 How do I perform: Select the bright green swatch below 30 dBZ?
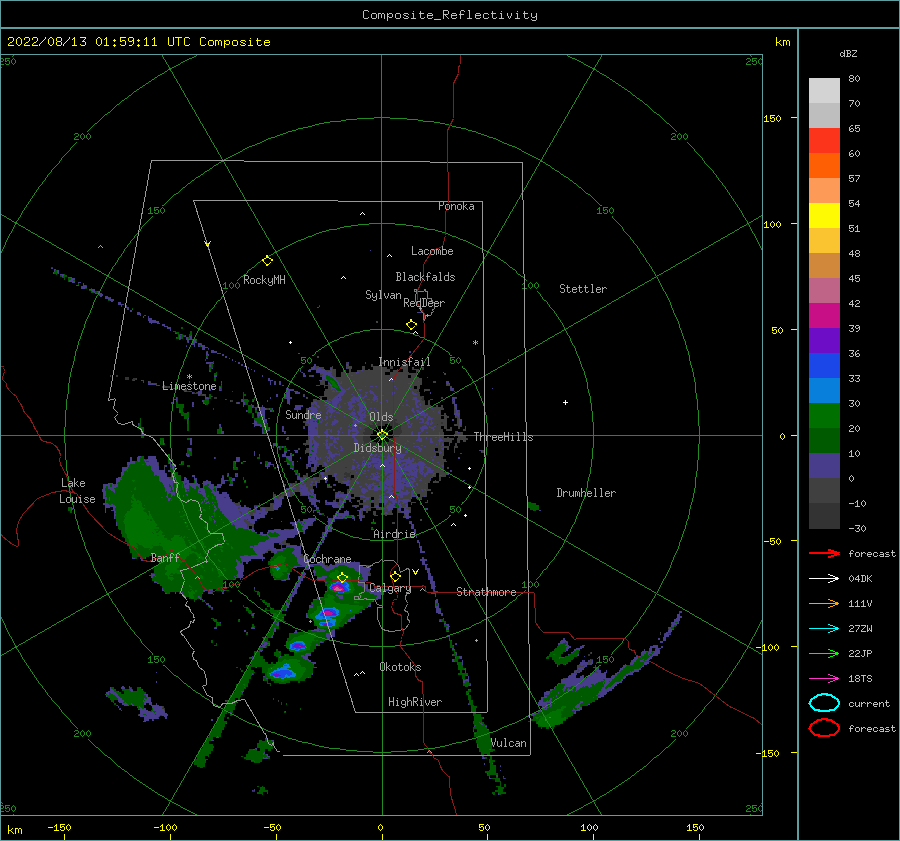[x=824, y=416]
